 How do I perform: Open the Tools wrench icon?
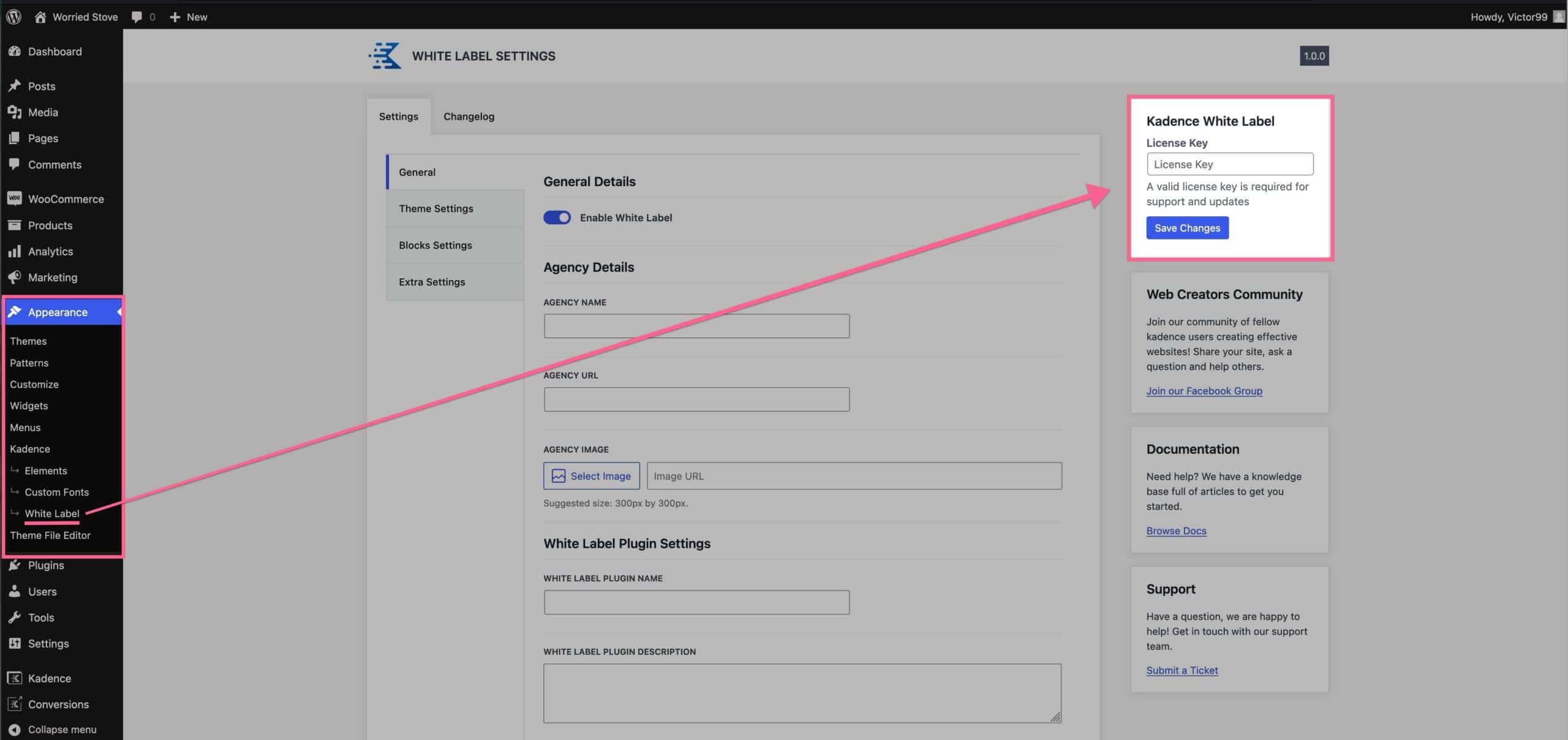(15, 617)
